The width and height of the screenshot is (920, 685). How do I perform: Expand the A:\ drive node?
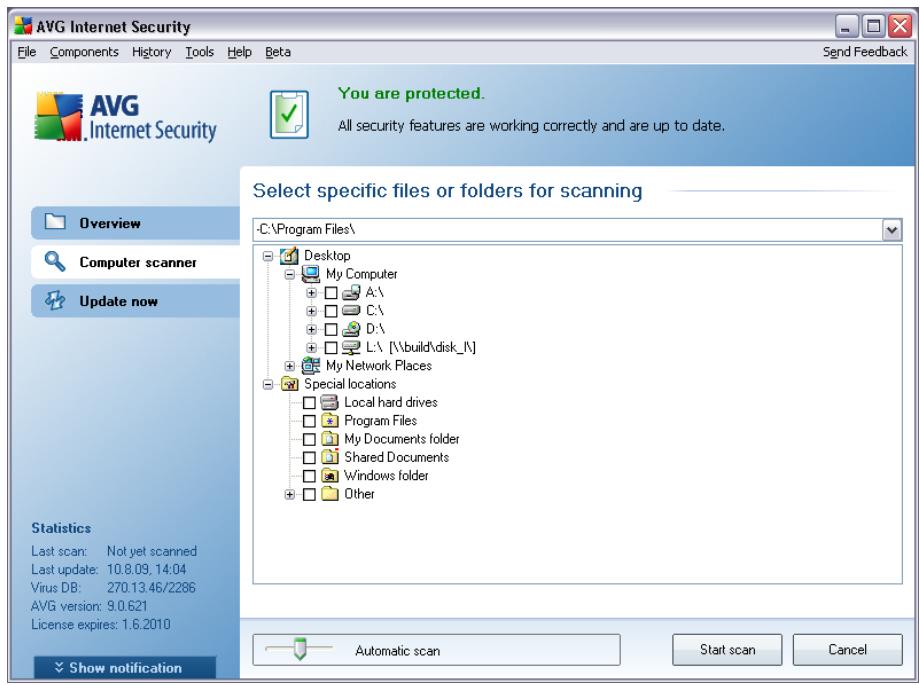[312, 293]
